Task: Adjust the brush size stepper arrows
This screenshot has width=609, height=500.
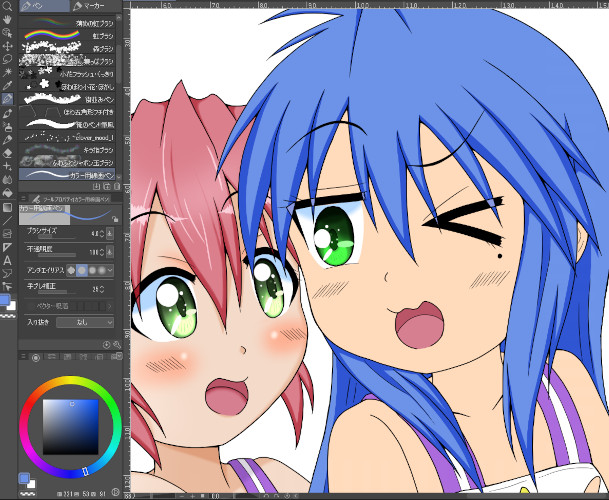Action: (x=102, y=234)
